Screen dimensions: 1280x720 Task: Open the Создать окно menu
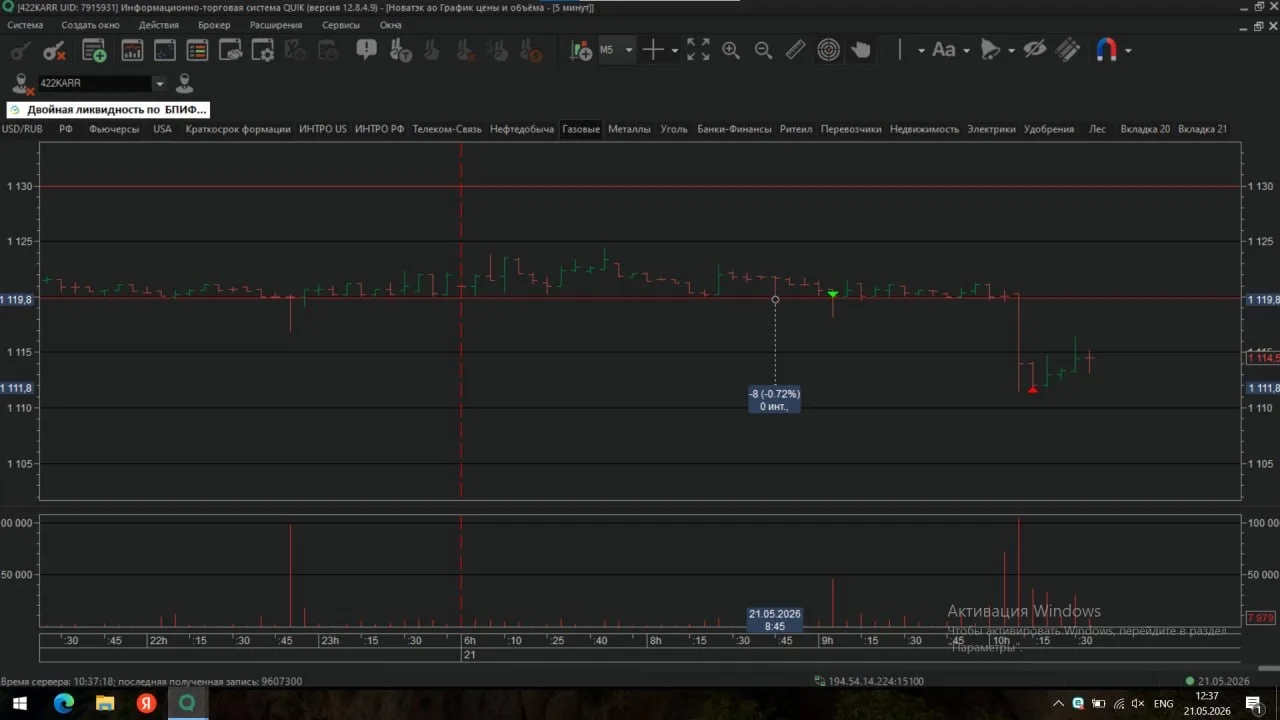pyautogui.click(x=90, y=25)
